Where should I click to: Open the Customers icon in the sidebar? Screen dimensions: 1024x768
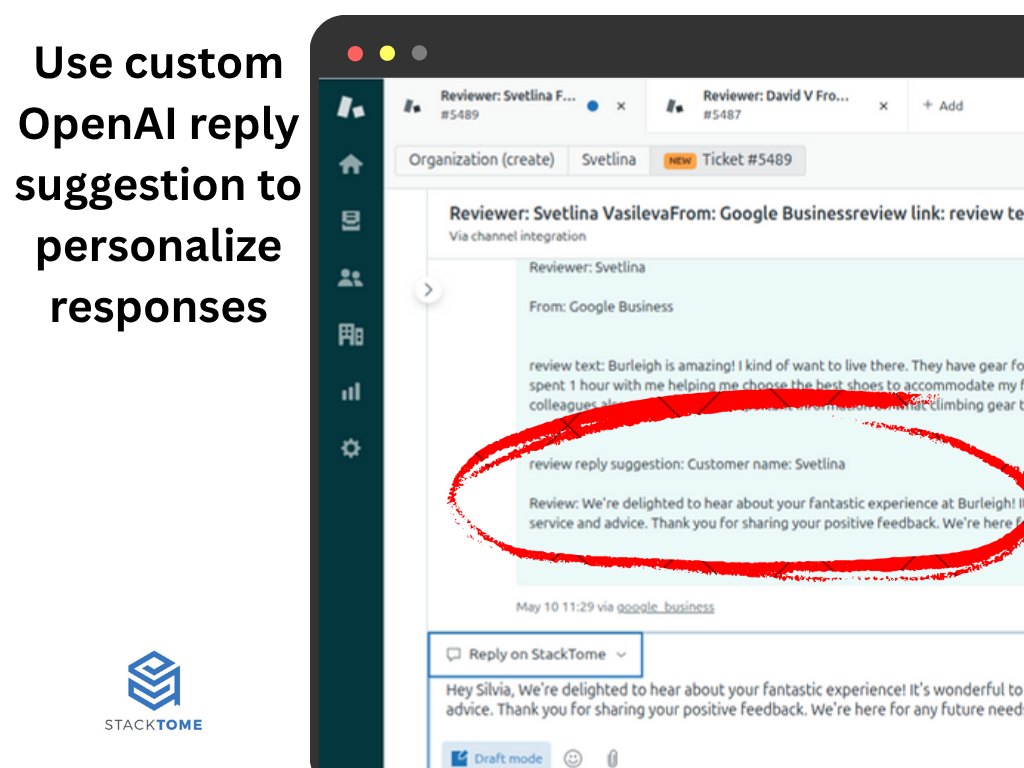[x=351, y=278]
